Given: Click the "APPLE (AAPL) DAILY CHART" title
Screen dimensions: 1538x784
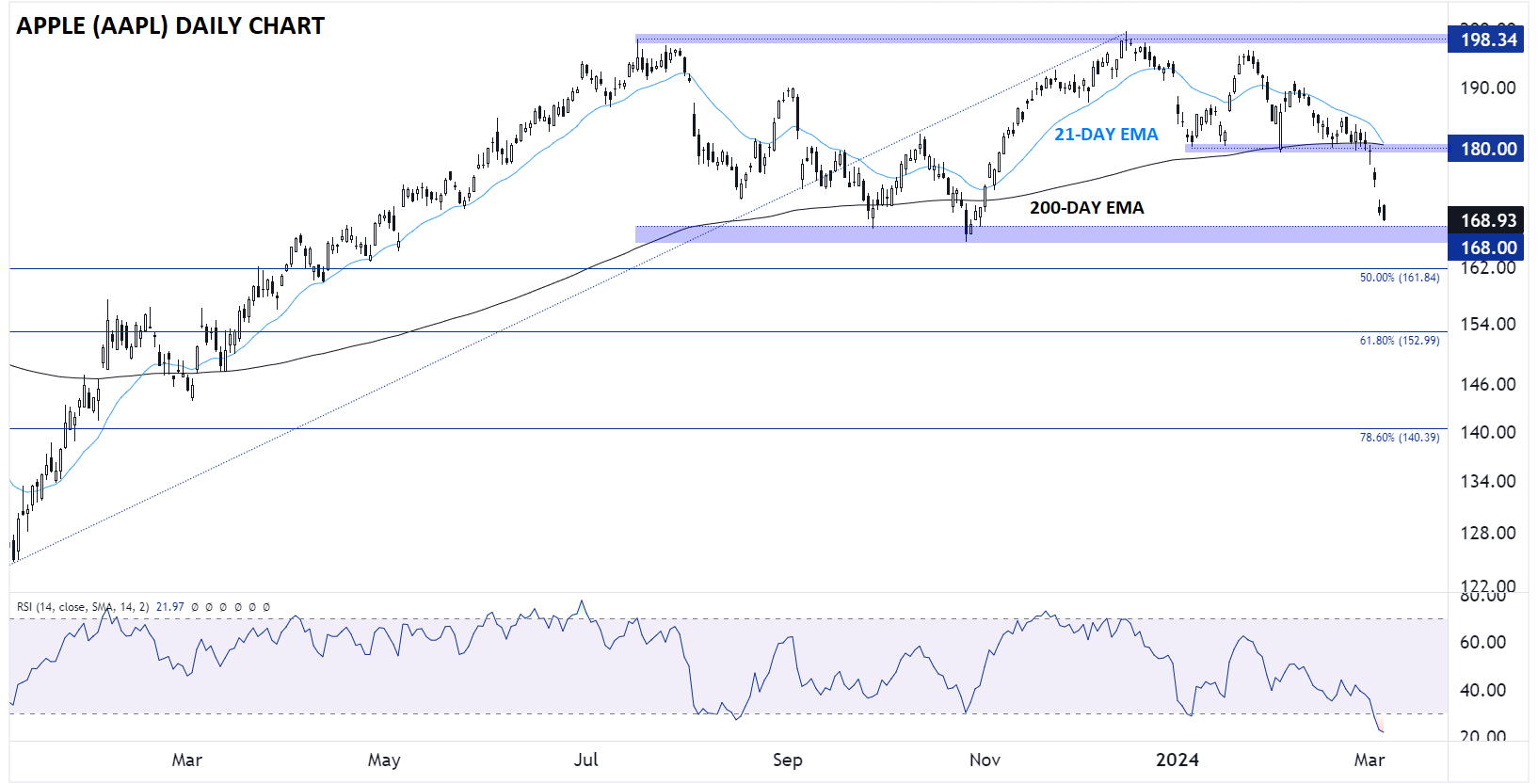Looking at the screenshot, I should [170, 26].
